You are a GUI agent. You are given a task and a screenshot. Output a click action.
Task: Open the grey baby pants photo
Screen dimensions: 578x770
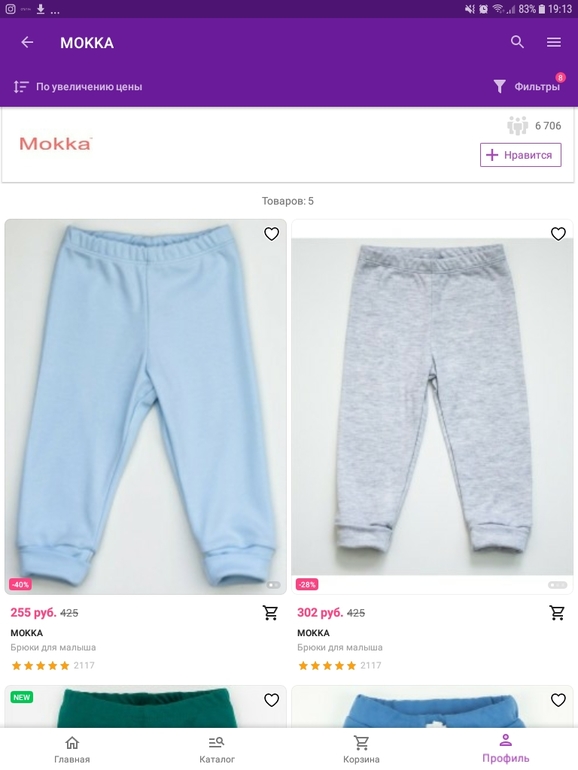(x=432, y=407)
